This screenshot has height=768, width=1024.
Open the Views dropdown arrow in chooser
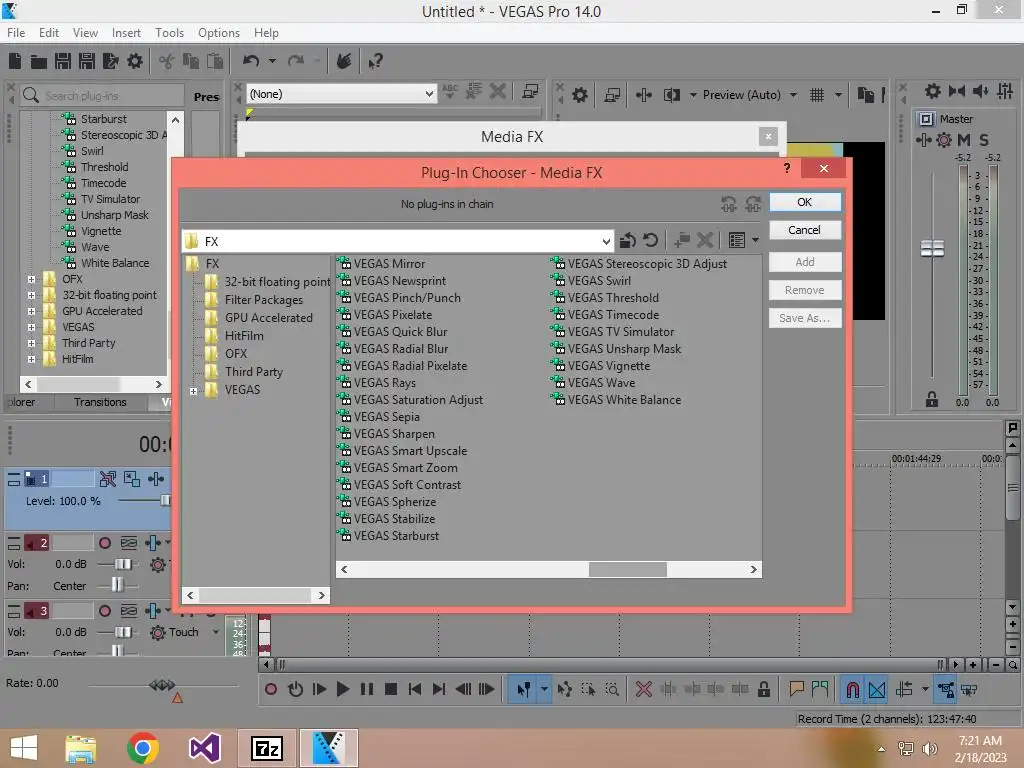(756, 240)
